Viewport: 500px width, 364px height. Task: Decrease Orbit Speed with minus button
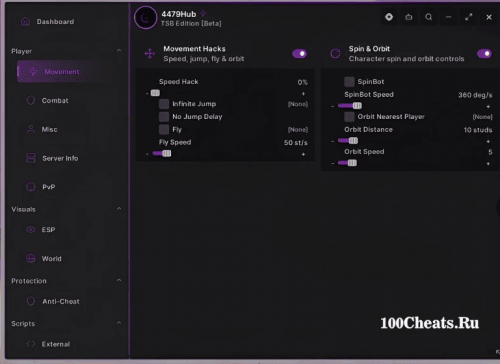tap(332, 163)
